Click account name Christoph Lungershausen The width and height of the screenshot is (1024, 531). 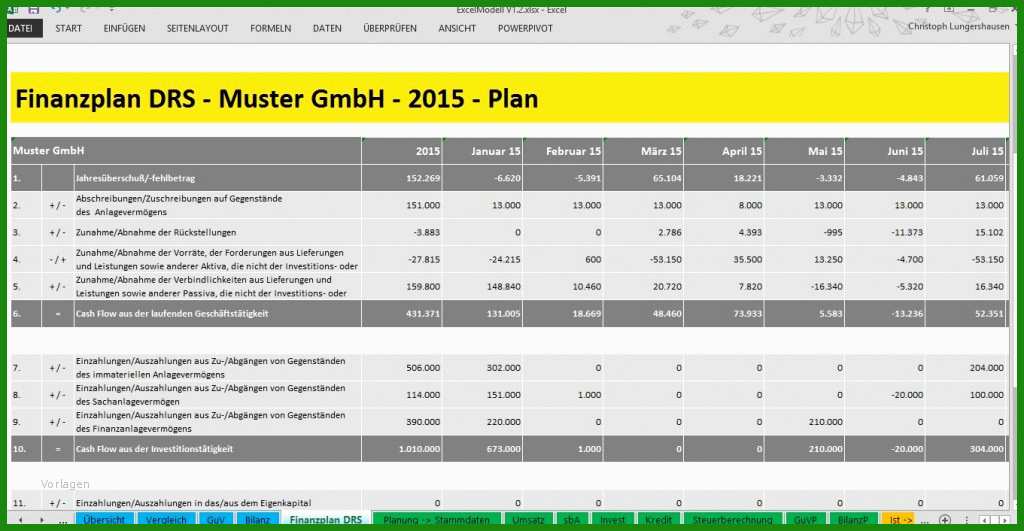(x=958, y=26)
